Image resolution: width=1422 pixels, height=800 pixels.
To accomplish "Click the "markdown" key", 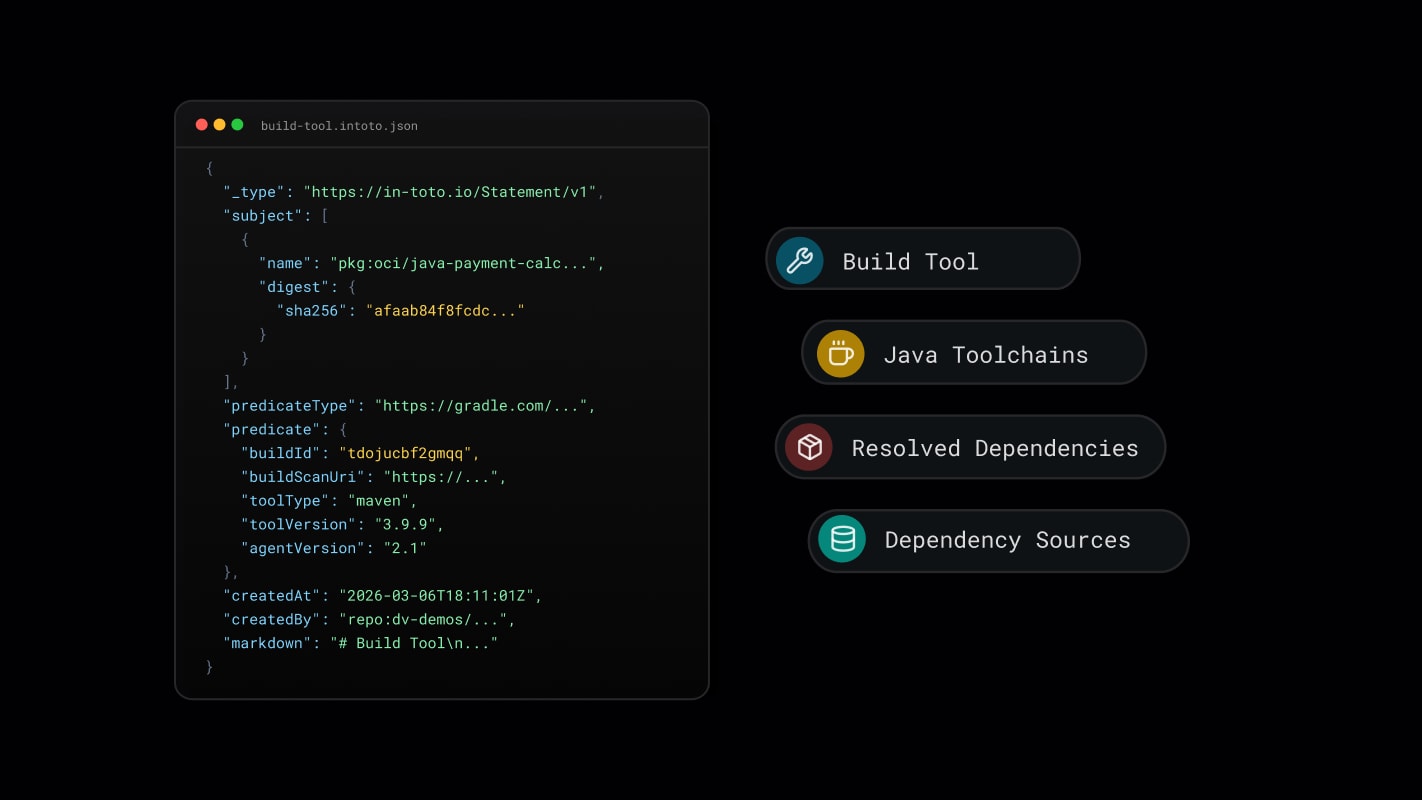I will 268,644.
